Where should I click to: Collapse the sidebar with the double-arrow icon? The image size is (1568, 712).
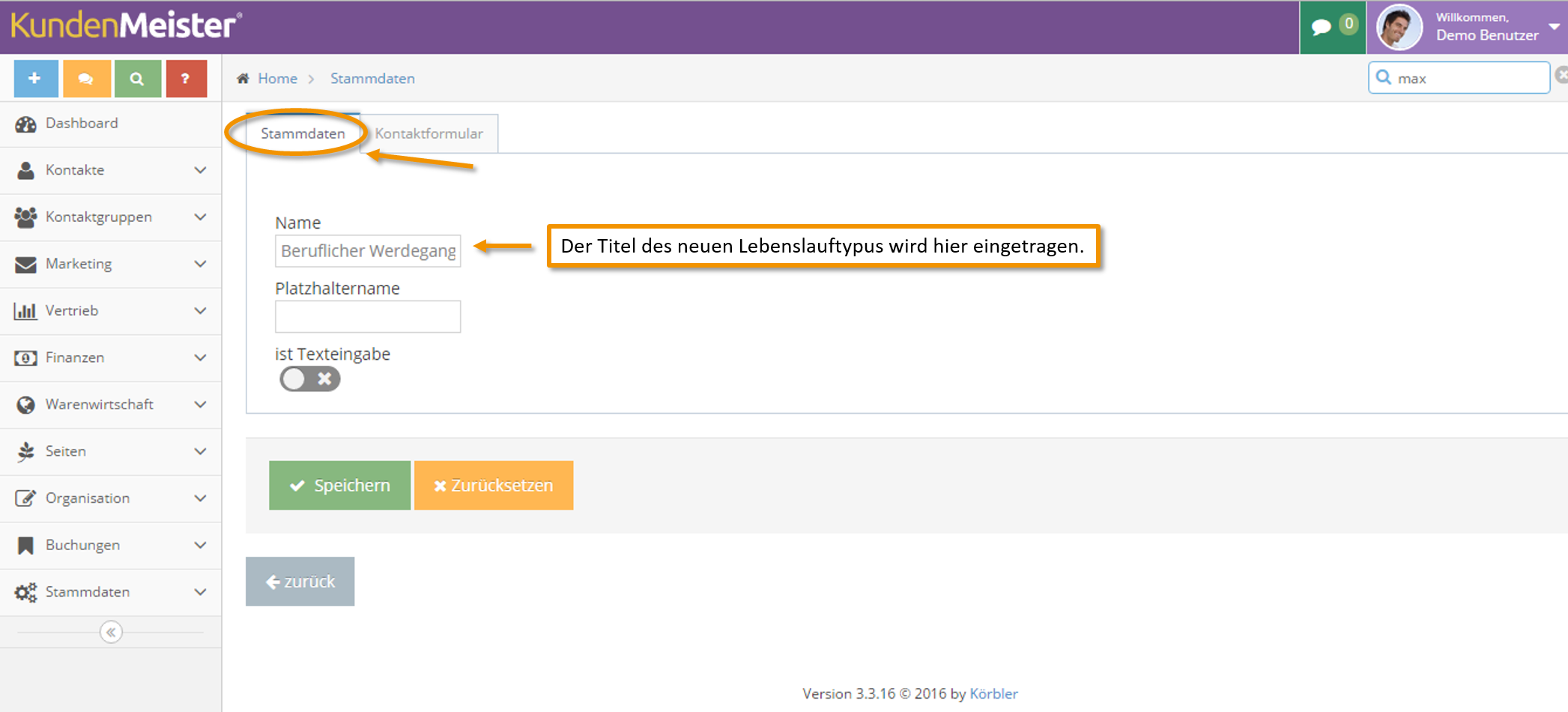tap(111, 633)
